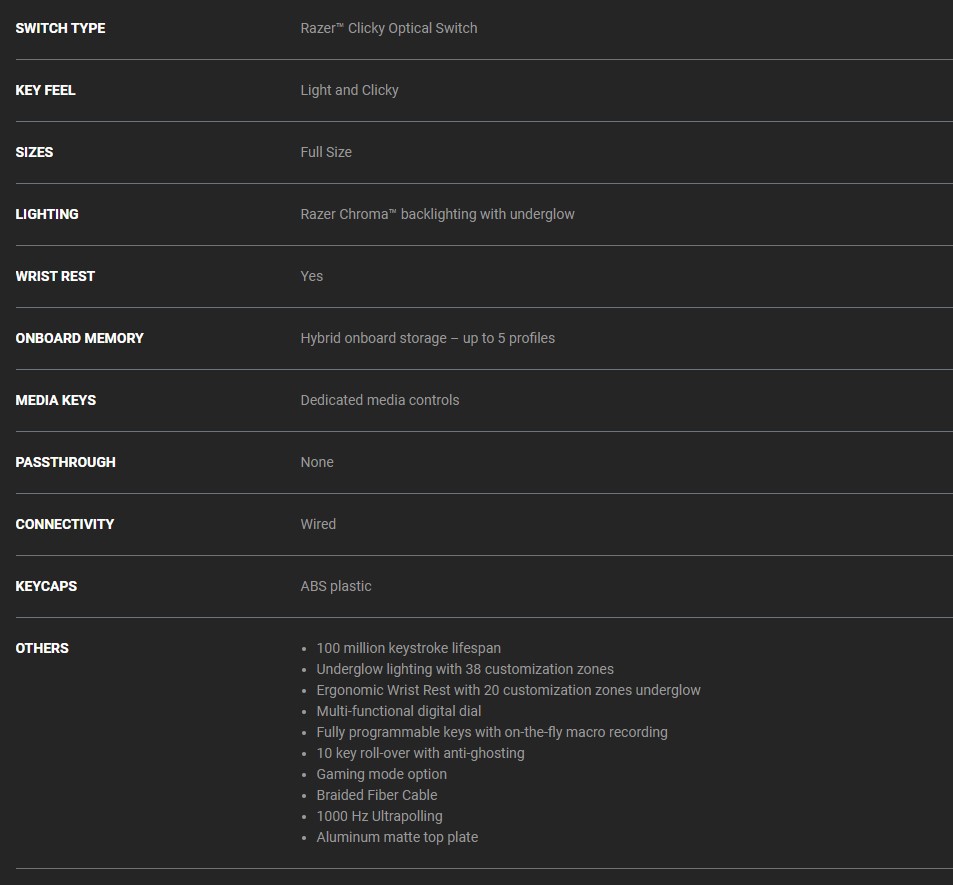Image resolution: width=953 pixels, height=885 pixels.
Task: Click the OTHERS label
Action: (42, 648)
